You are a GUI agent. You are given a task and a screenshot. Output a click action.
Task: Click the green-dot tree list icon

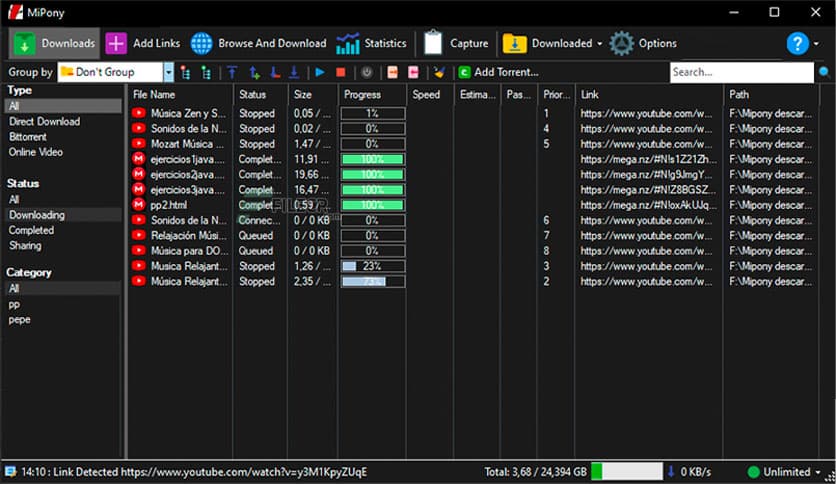[x=206, y=72]
